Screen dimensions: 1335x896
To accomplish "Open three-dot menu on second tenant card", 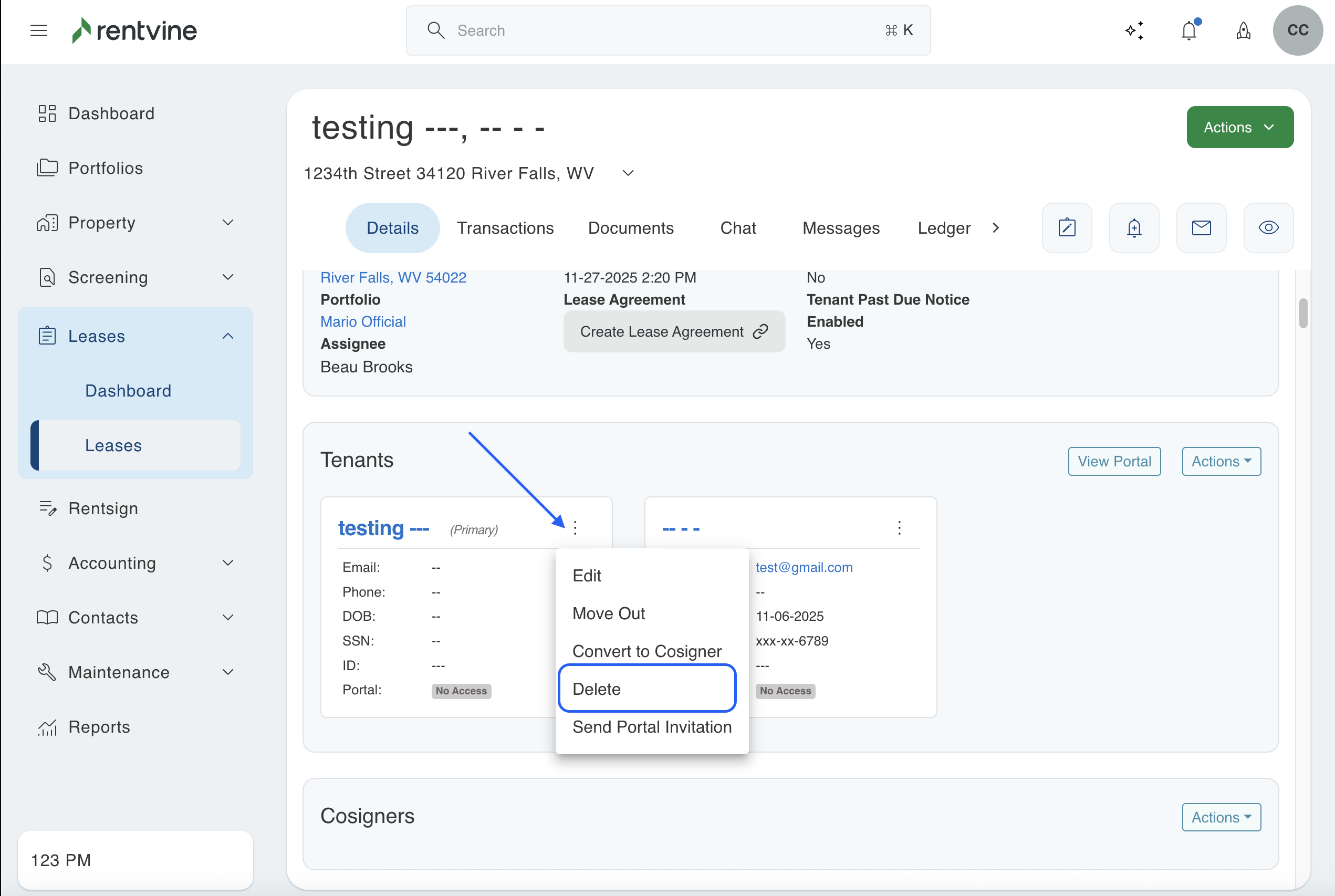I will (x=899, y=527).
